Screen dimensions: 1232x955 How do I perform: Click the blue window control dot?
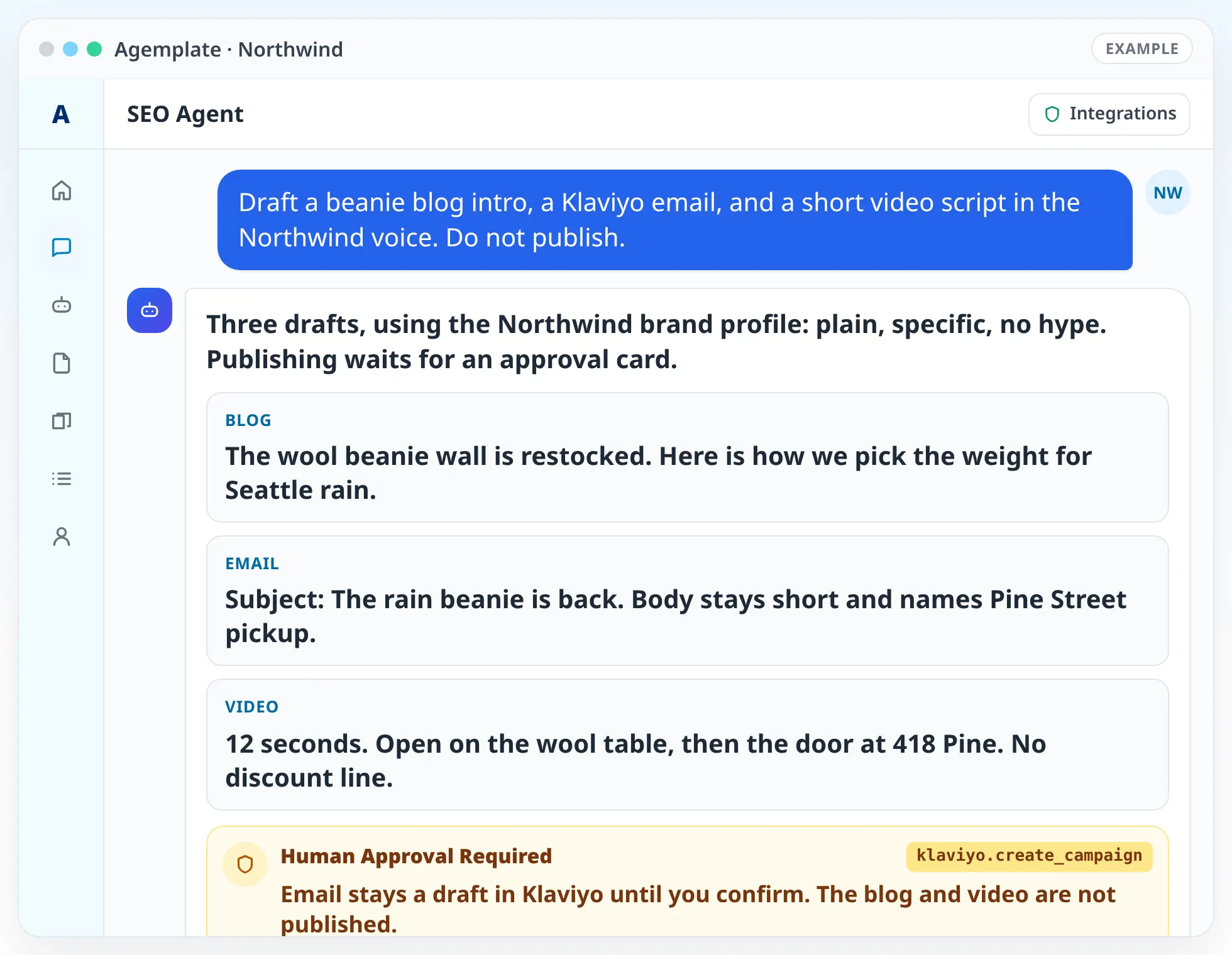pyautogui.click(x=70, y=49)
